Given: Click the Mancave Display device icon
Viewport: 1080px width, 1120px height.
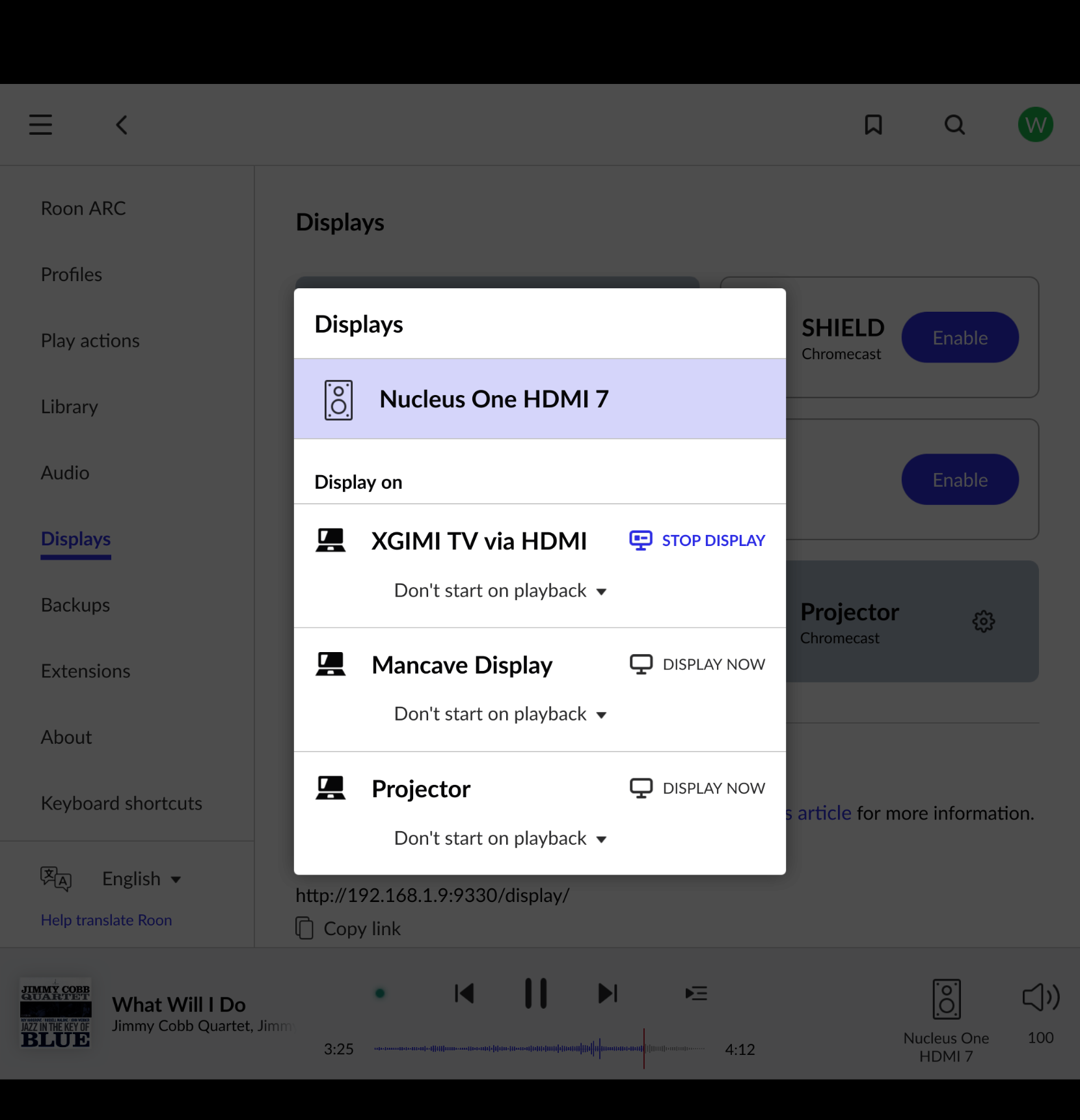Looking at the screenshot, I should coord(331,664).
